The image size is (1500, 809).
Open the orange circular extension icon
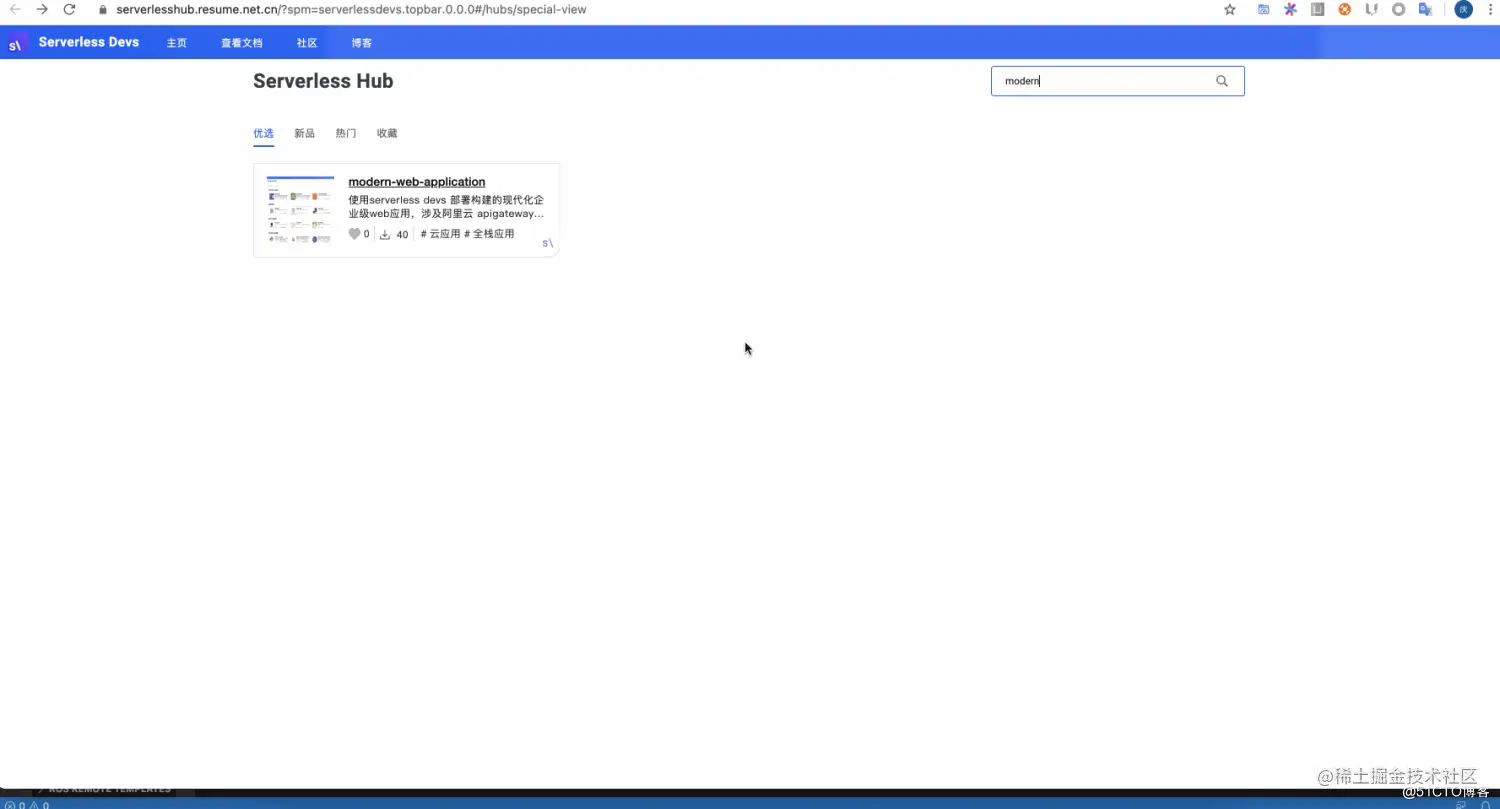tap(1345, 9)
